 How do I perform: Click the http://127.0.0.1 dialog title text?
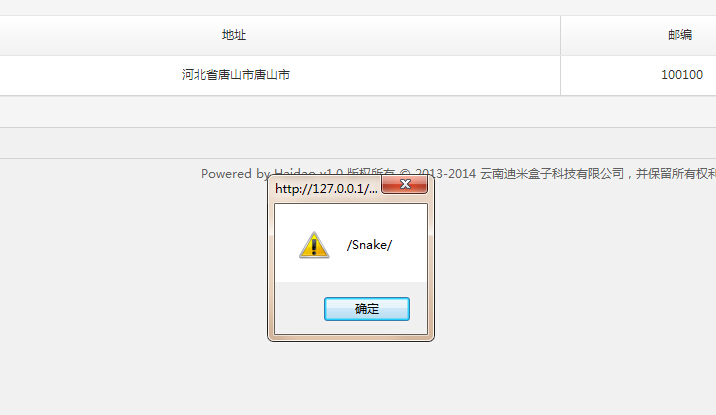pyautogui.click(x=326, y=189)
